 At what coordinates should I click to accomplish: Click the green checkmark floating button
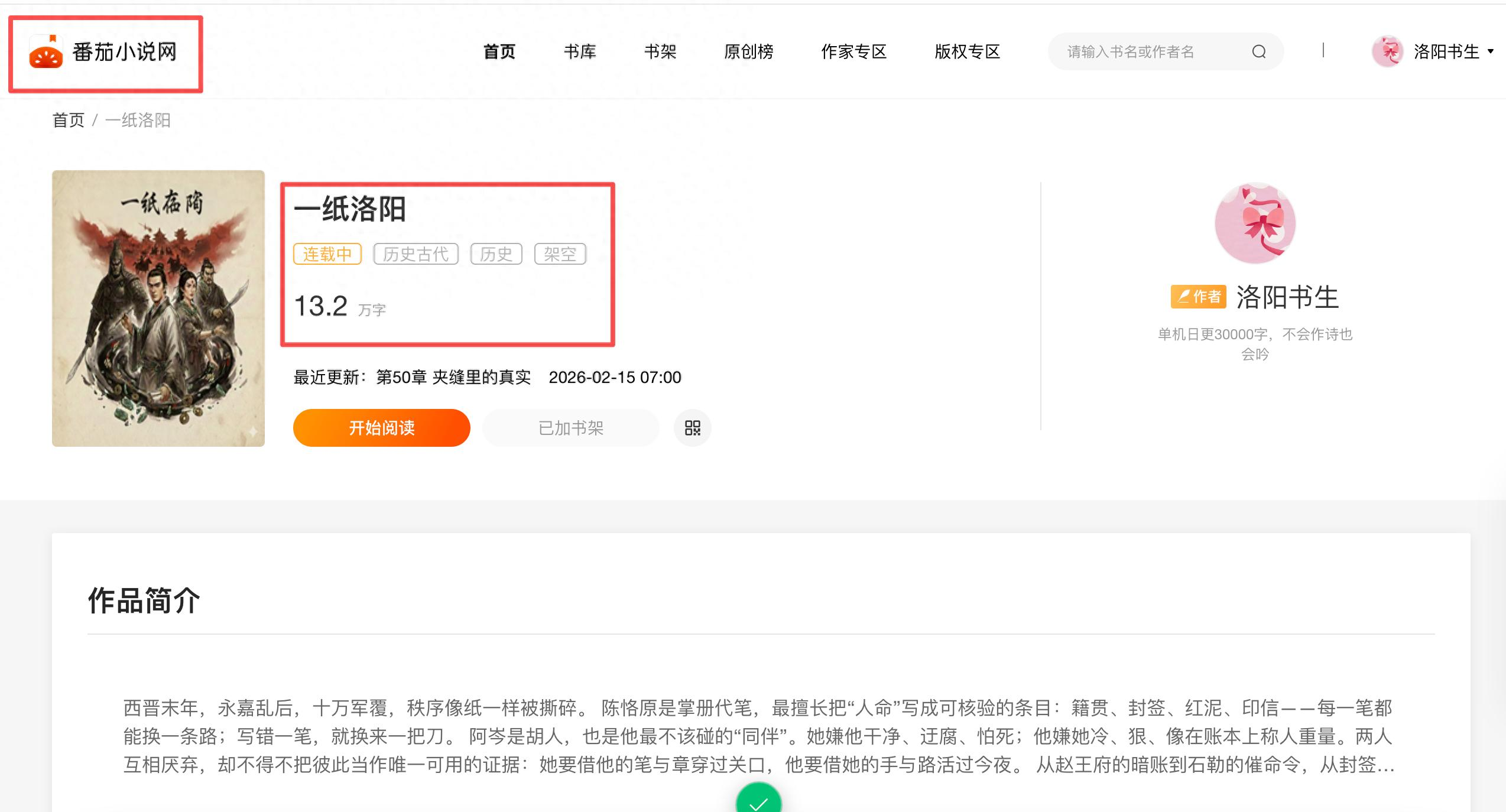(758, 801)
